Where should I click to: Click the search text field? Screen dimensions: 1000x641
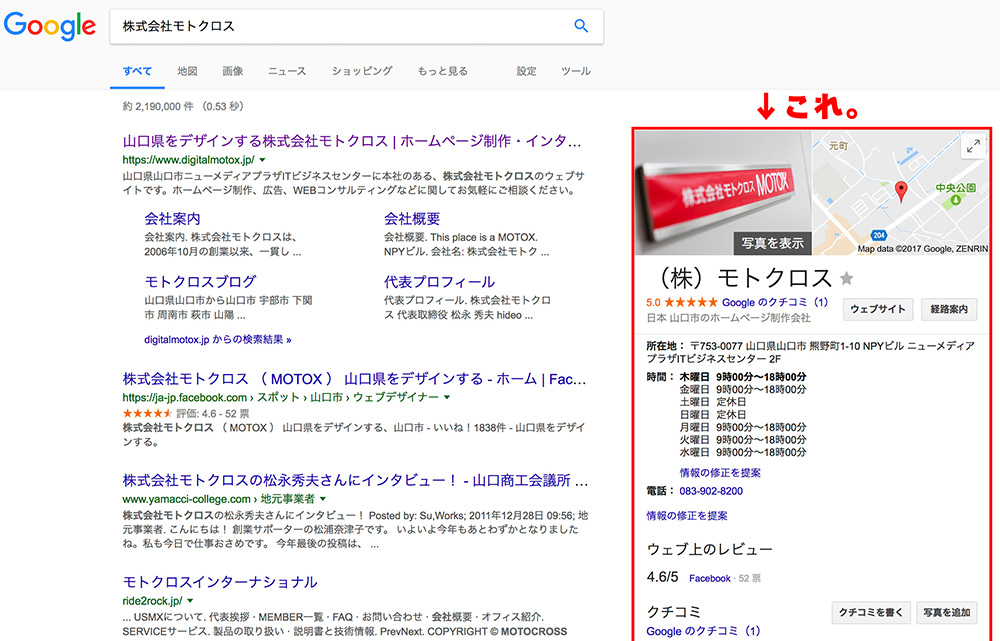(344, 26)
